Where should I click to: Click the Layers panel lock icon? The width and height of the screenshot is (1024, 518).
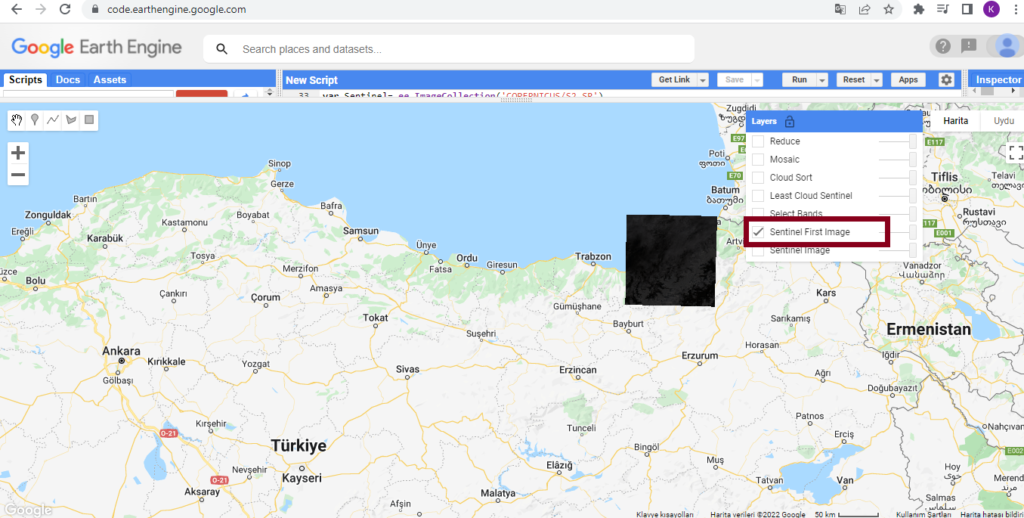coord(790,121)
